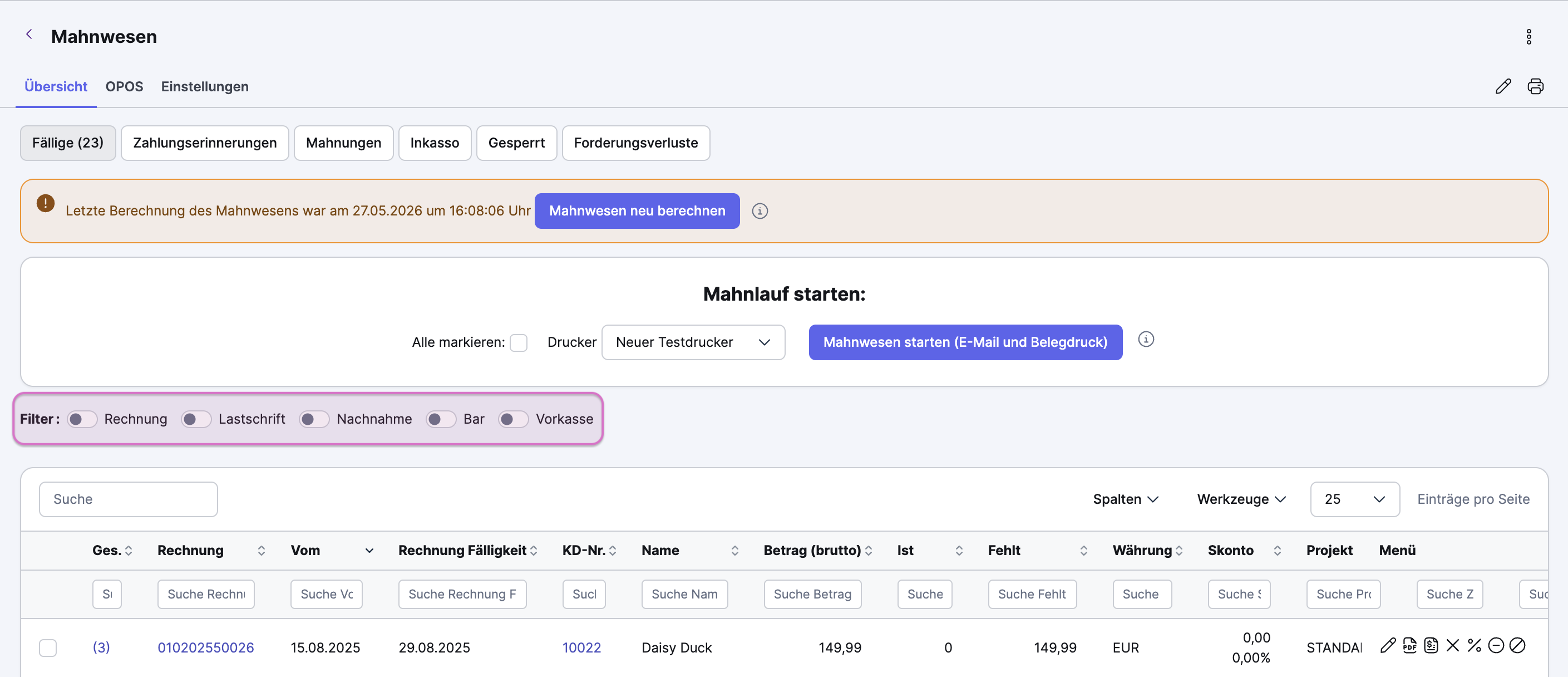Open the Drucker dropdown Neuer Testdrucker
This screenshot has height=677, width=1568.
click(x=693, y=342)
